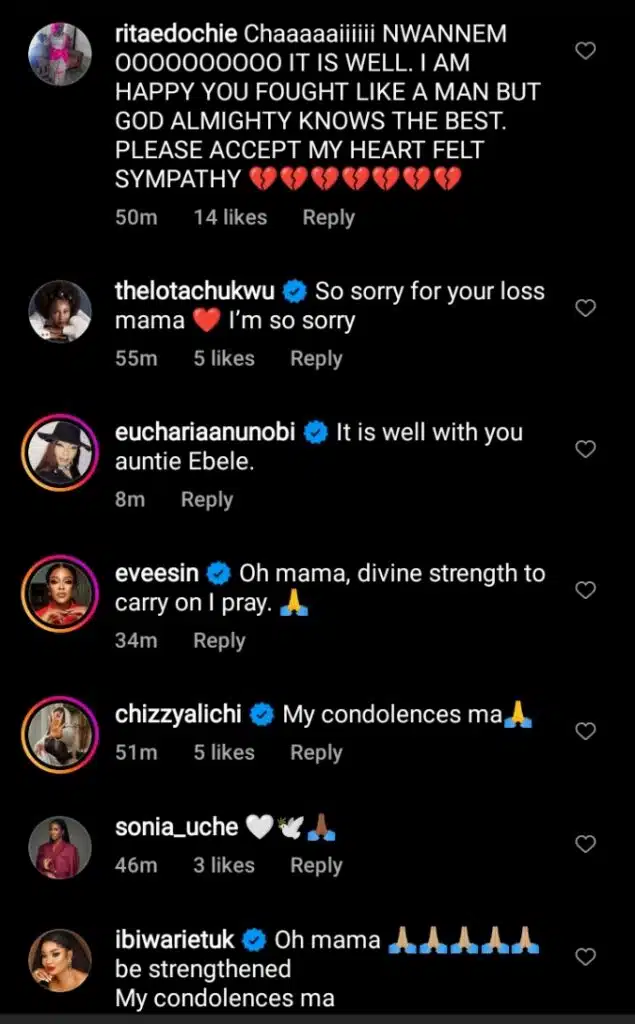Open chizzyalichi's avatar story
The image size is (635, 1024).
[60, 735]
